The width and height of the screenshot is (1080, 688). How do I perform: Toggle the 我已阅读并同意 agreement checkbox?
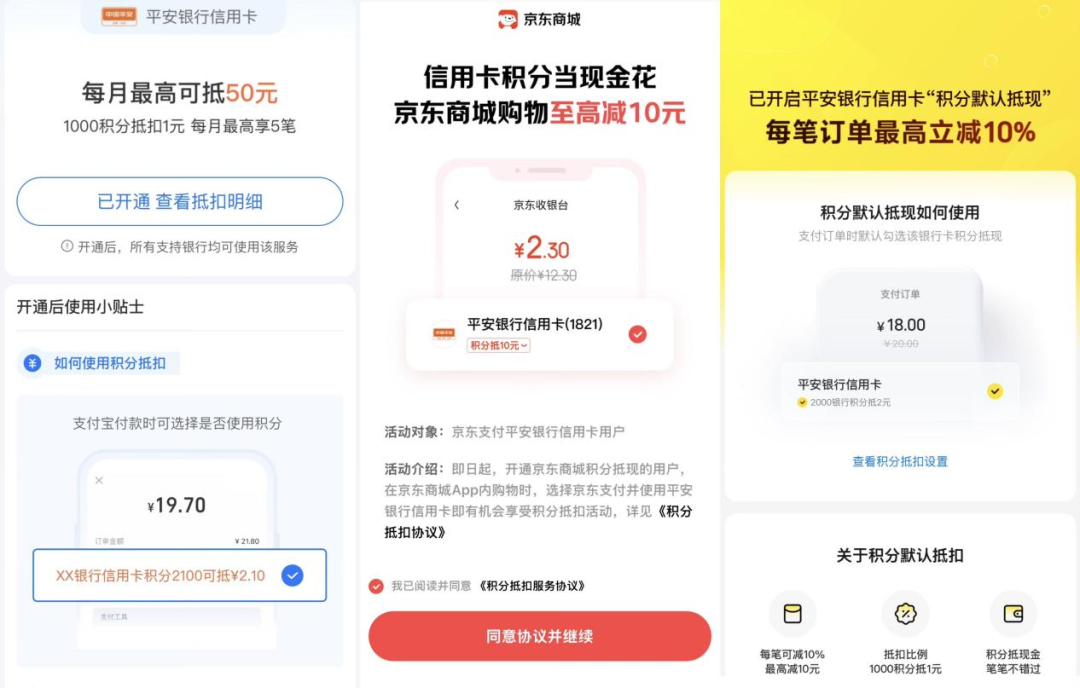tap(376, 586)
